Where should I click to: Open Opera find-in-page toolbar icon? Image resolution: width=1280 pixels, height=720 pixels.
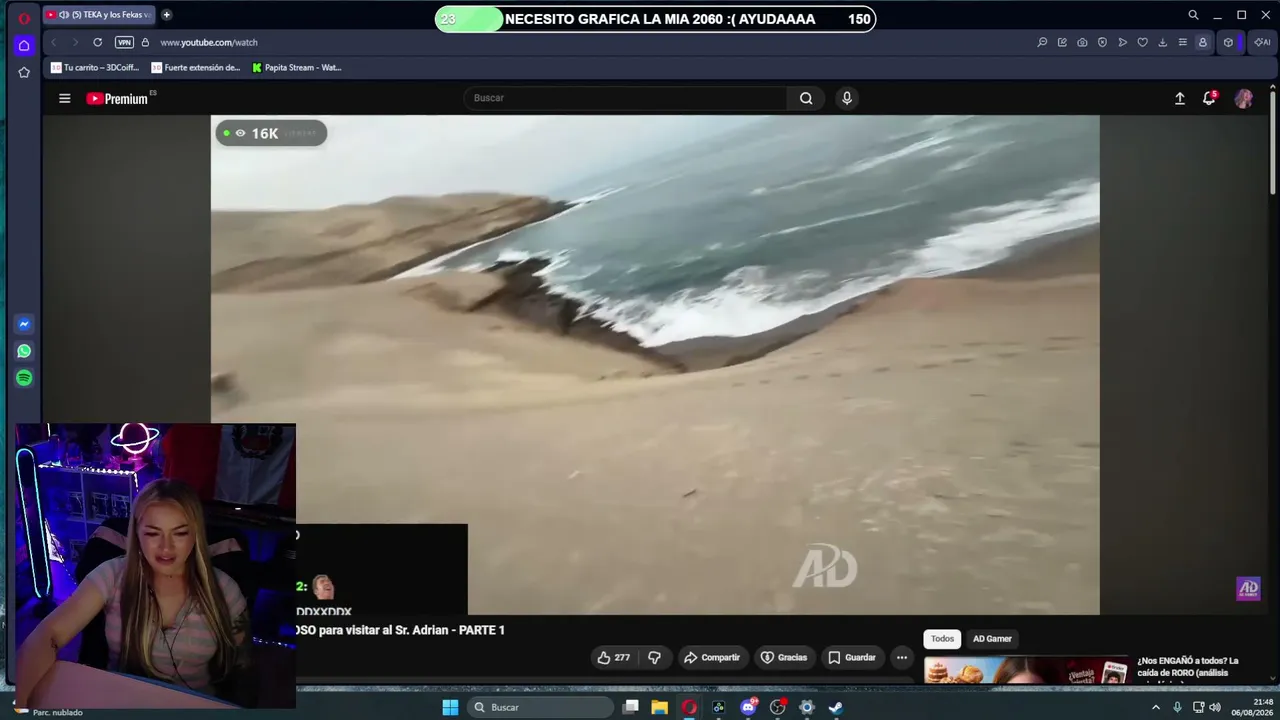[x=1042, y=42]
